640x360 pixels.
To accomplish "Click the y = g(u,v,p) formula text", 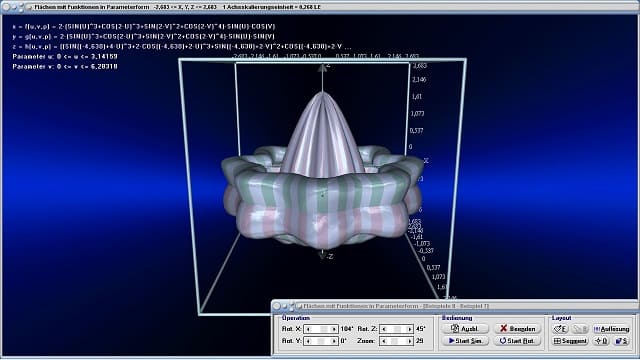I will pos(143,36).
